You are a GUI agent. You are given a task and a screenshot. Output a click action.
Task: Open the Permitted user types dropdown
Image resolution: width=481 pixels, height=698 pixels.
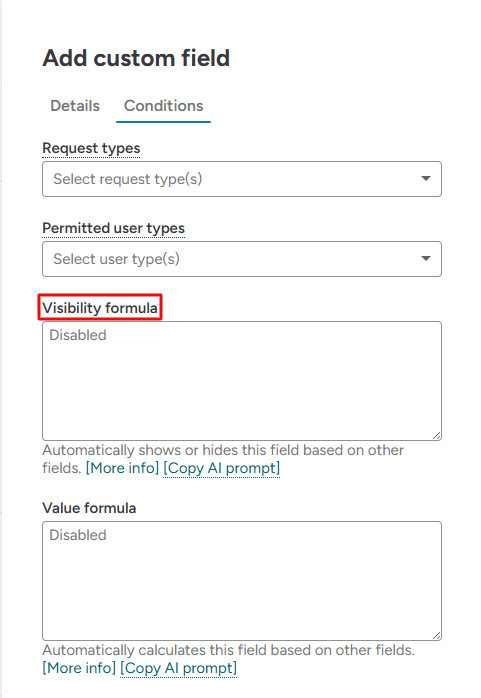point(242,259)
